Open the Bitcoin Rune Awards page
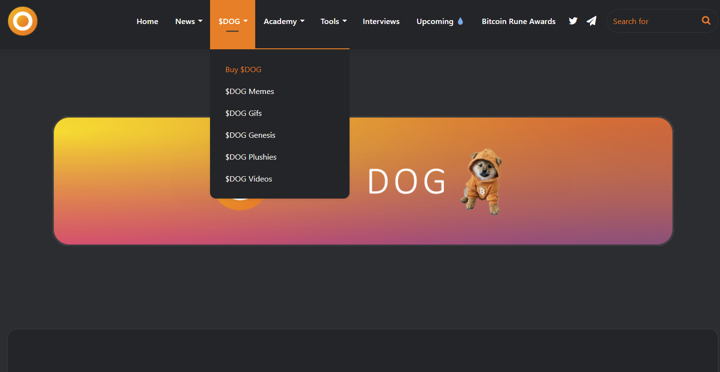This screenshot has width=720, height=372. (518, 22)
